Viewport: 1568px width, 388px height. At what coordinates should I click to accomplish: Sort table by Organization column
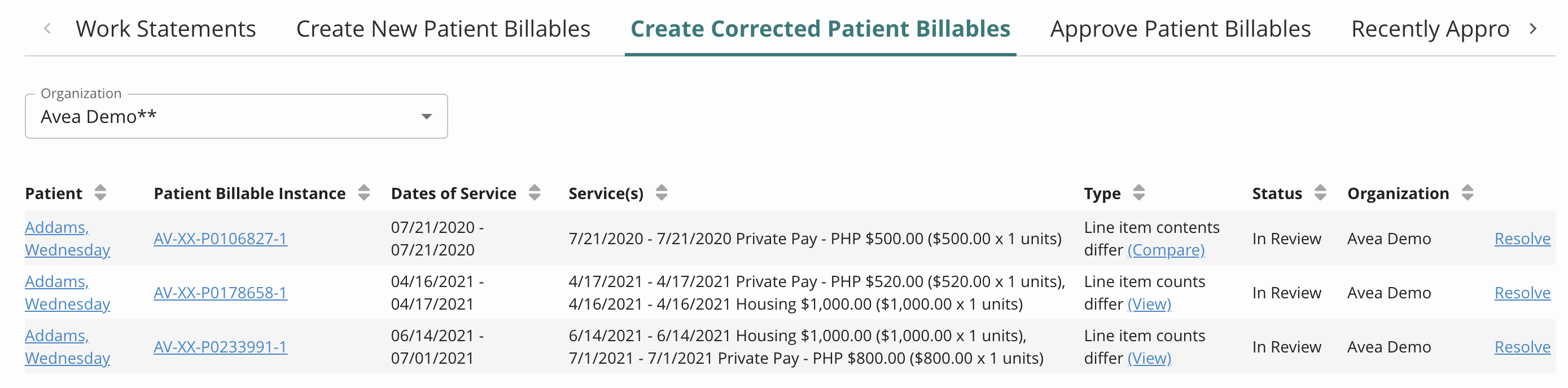(x=1468, y=193)
